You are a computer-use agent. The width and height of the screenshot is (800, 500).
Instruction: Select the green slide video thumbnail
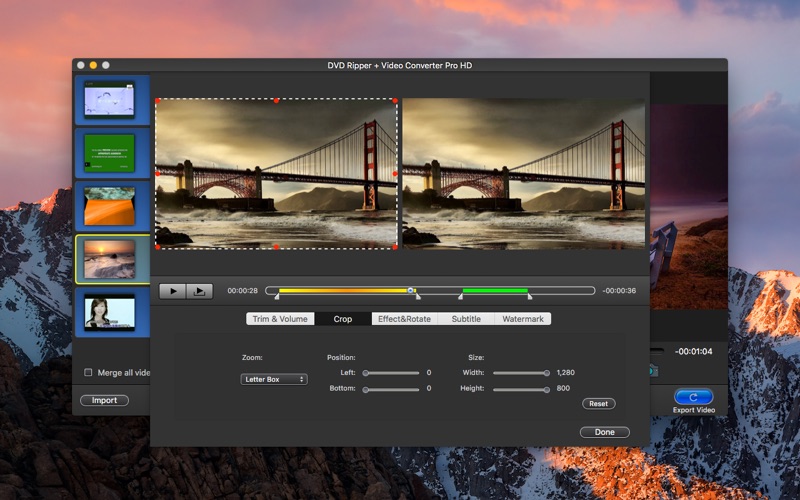click(110, 153)
